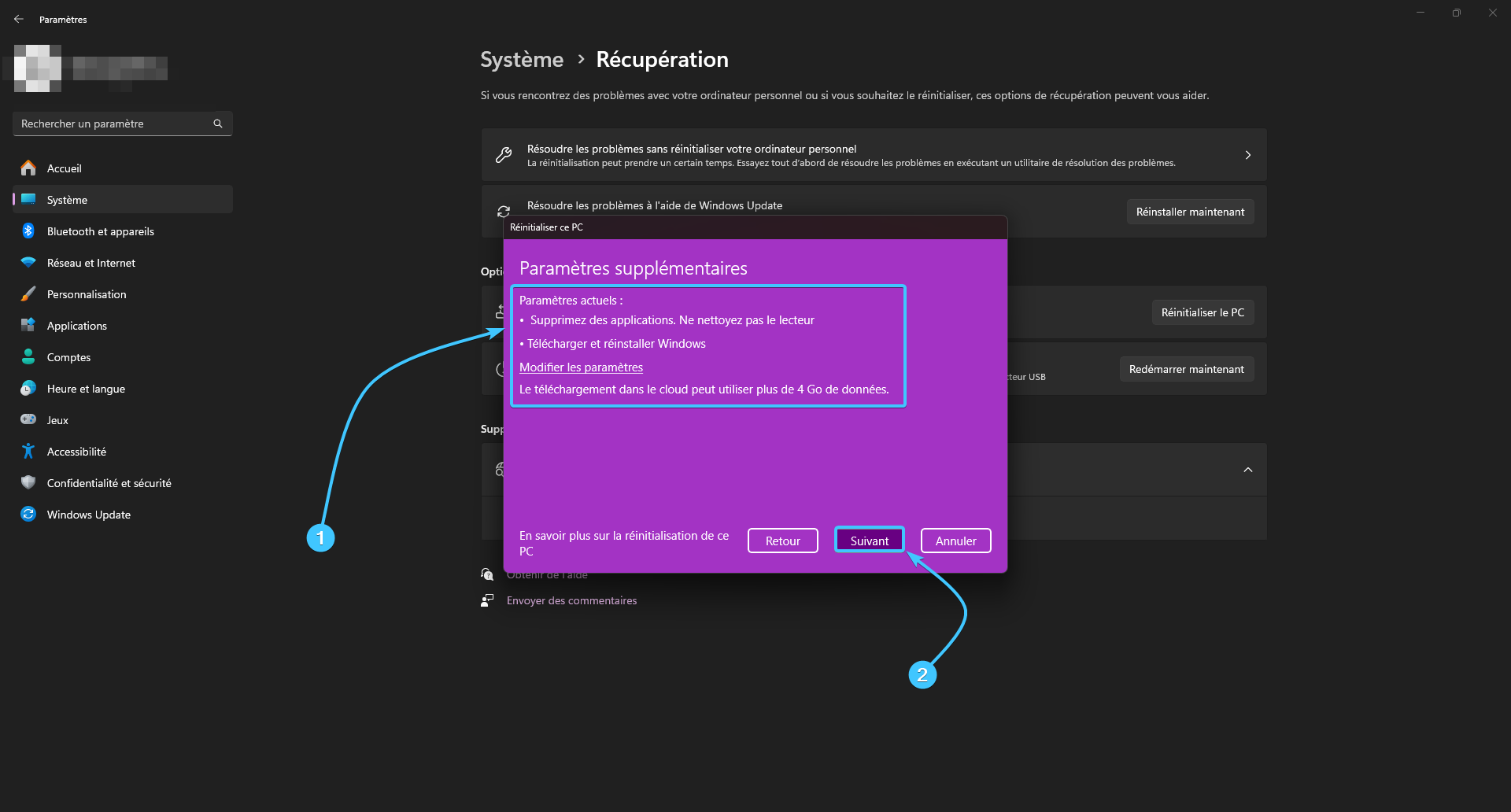
Task: Click the Suivant button in dialog
Action: (870, 541)
